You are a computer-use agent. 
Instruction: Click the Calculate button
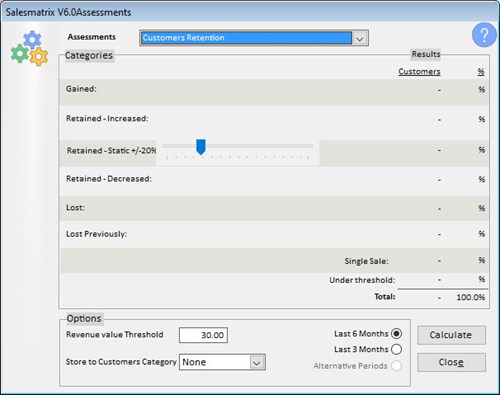[x=451, y=335]
